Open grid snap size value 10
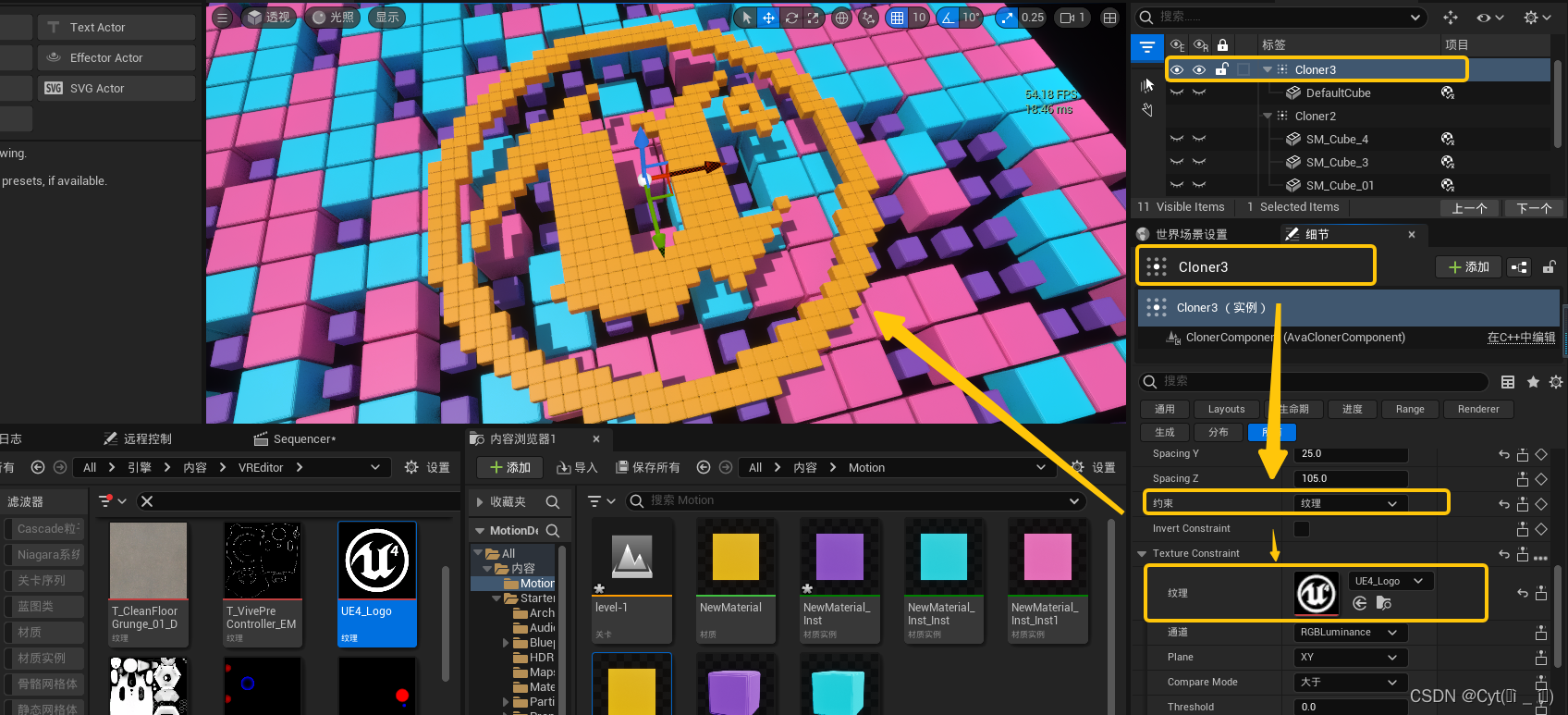 919,18
